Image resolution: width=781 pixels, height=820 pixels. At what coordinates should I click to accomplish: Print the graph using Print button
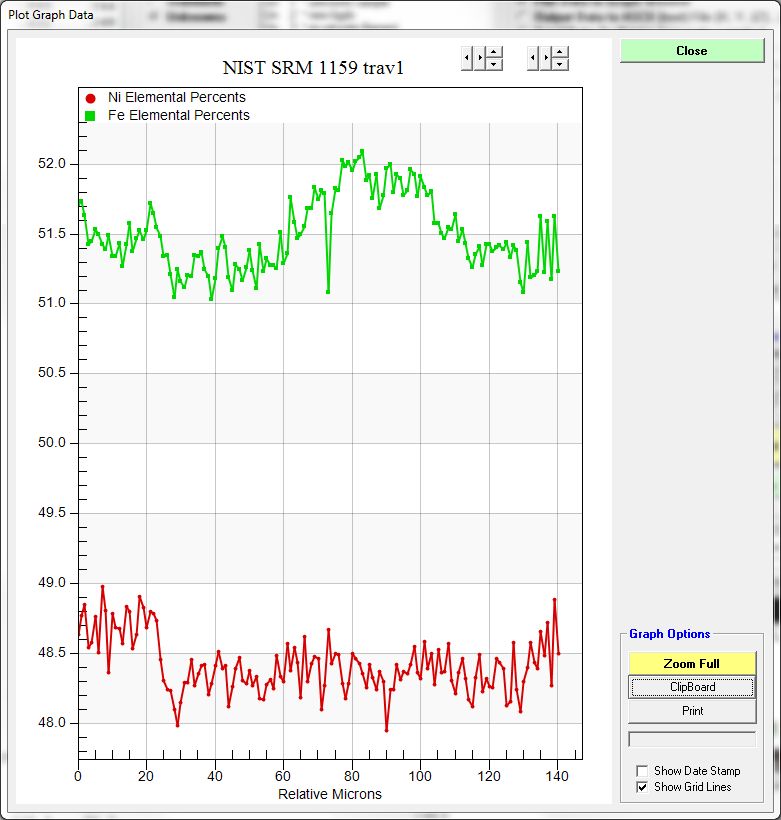click(692, 711)
